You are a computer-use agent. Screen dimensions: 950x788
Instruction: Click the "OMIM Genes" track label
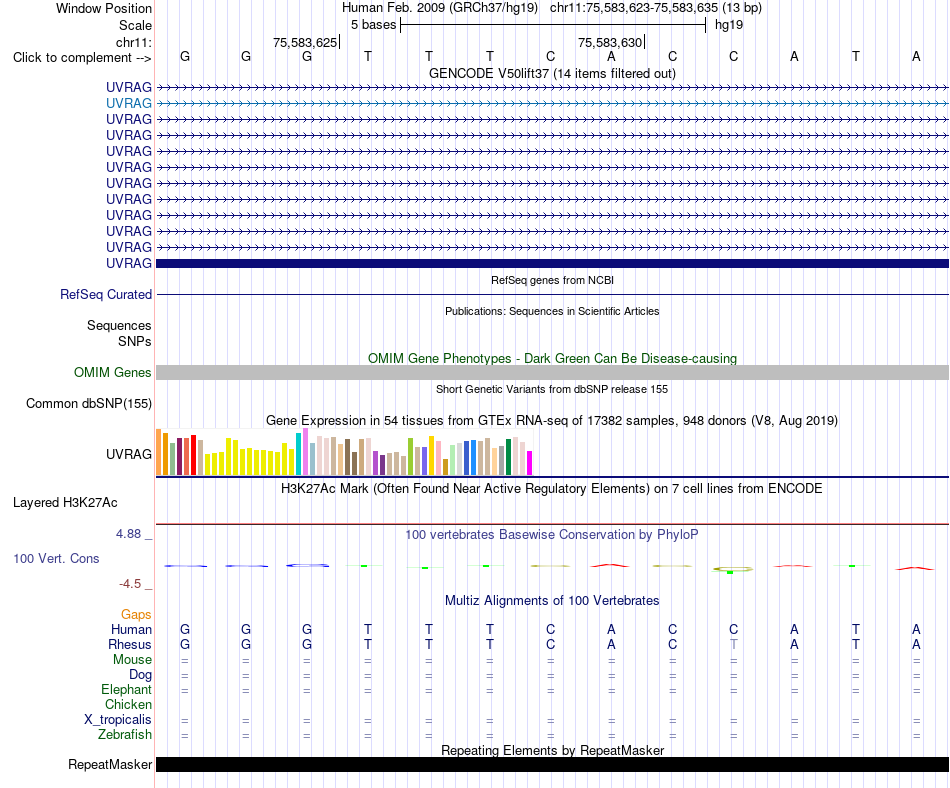(112, 372)
